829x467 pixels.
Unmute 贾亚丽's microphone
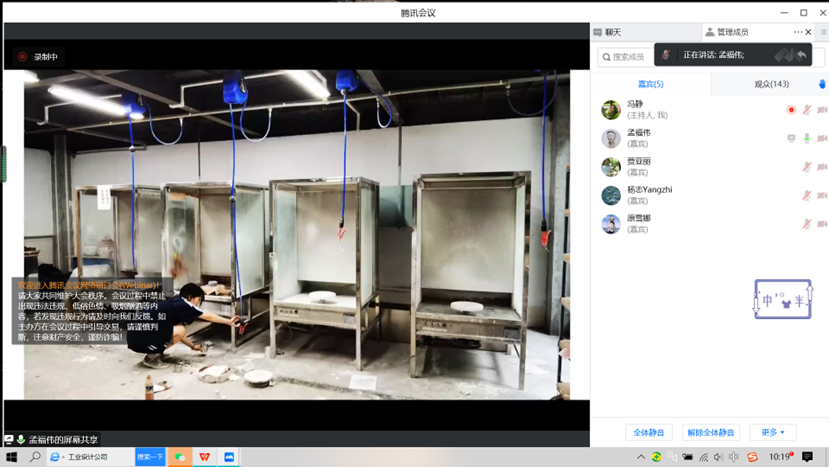807,167
